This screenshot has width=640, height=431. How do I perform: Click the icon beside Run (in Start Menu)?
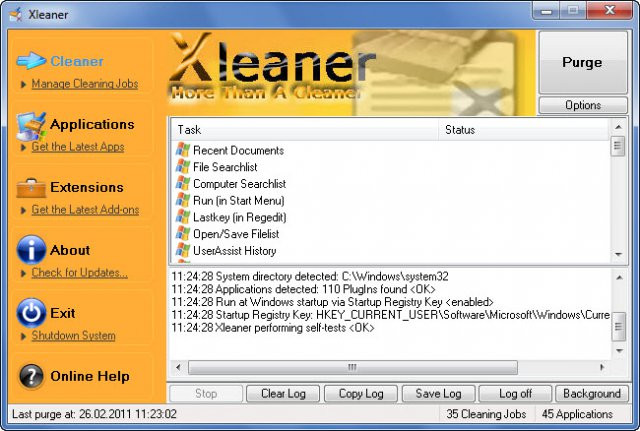182,200
